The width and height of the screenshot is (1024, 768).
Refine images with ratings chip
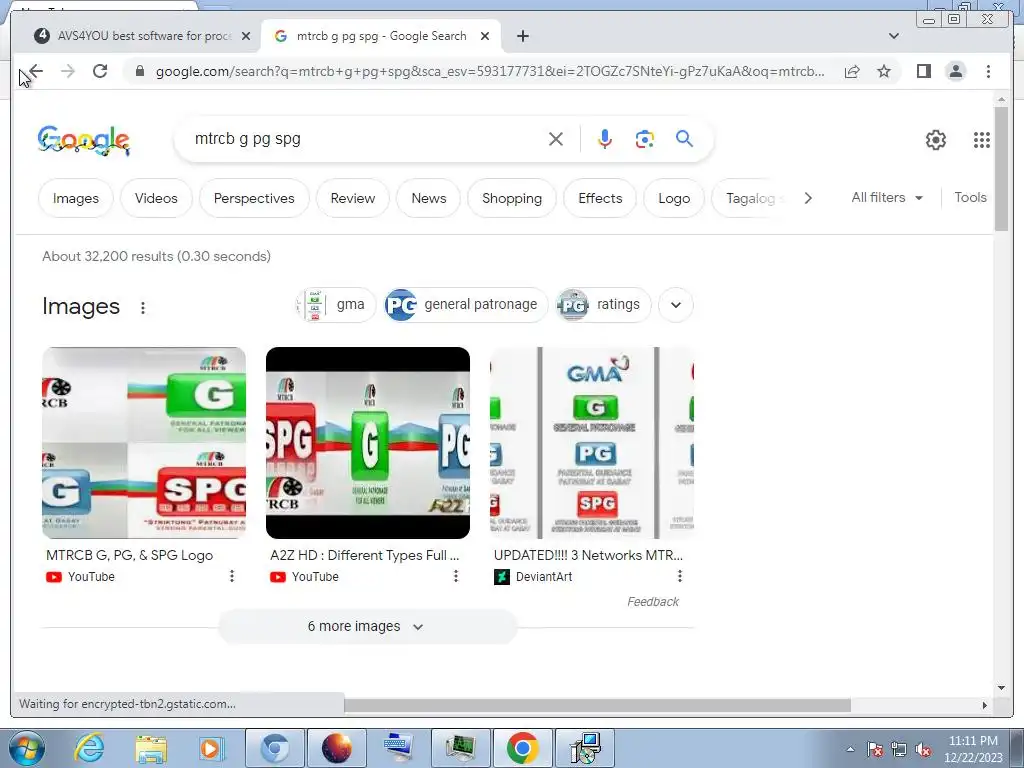click(603, 304)
